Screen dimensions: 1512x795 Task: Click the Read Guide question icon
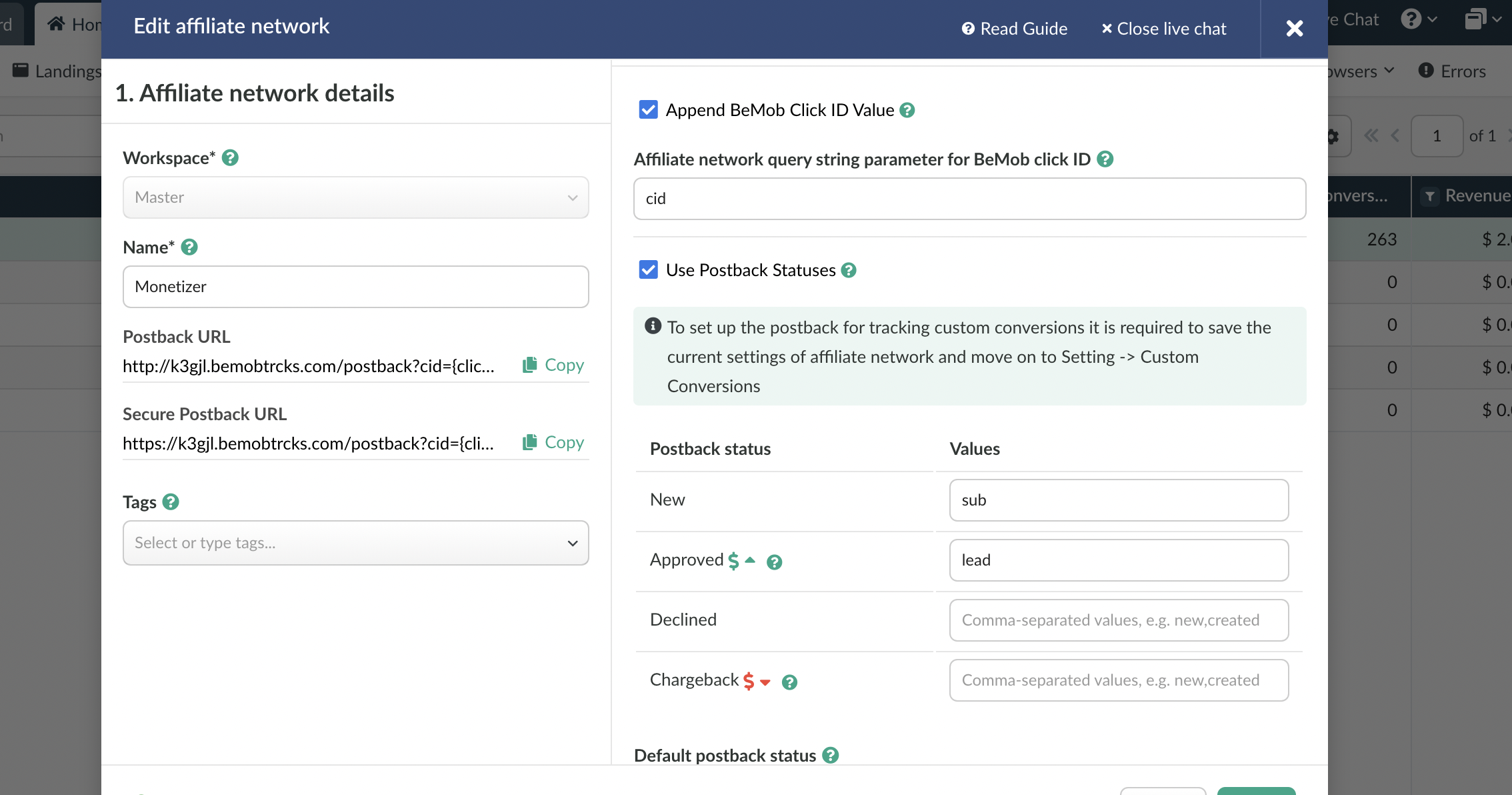(968, 29)
